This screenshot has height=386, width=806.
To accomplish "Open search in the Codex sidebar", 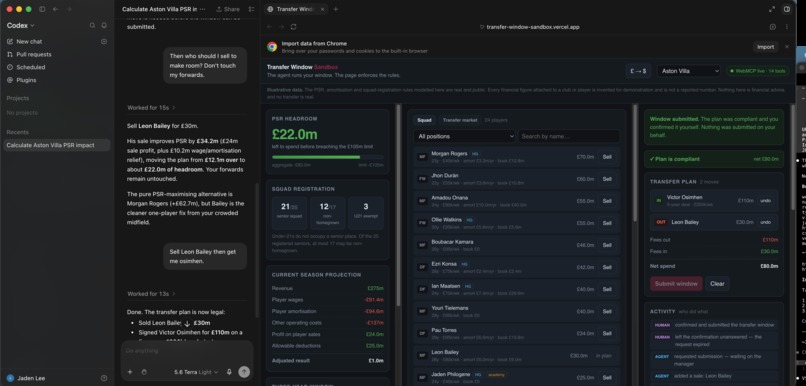I will pos(93,25).
